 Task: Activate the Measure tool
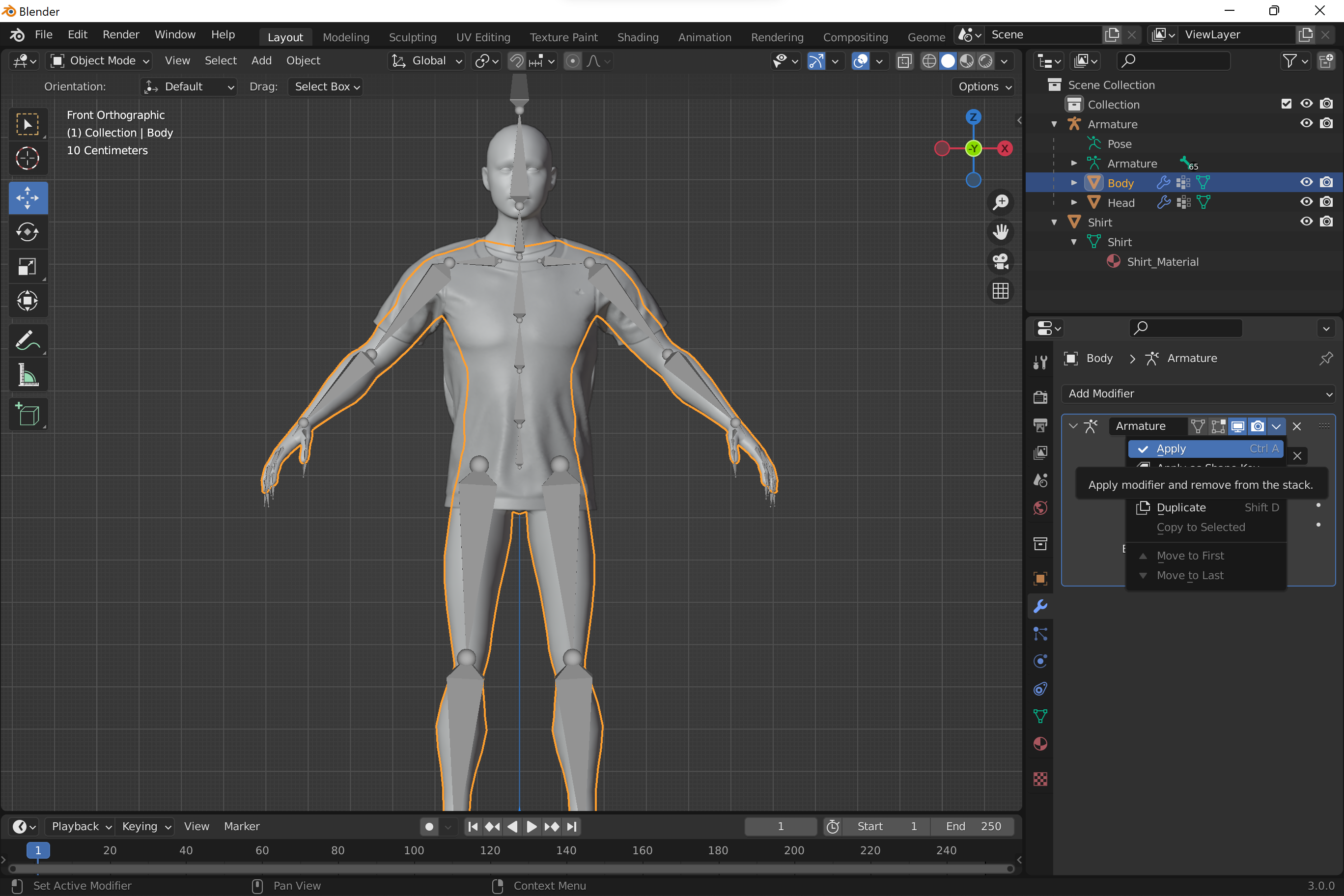click(28, 375)
